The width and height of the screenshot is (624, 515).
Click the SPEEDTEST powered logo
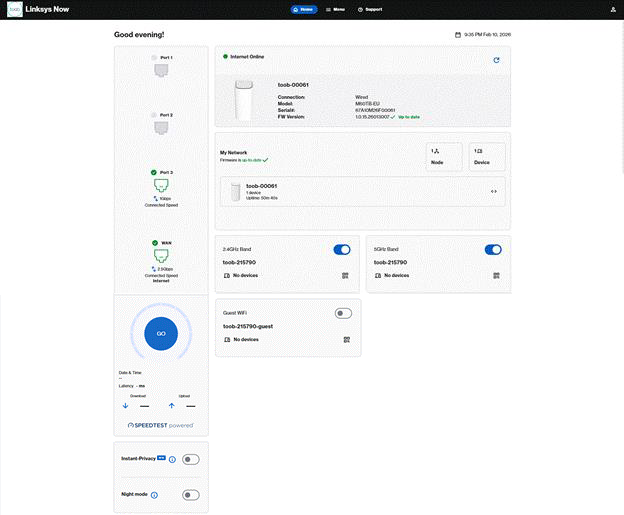tap(160, 425)
